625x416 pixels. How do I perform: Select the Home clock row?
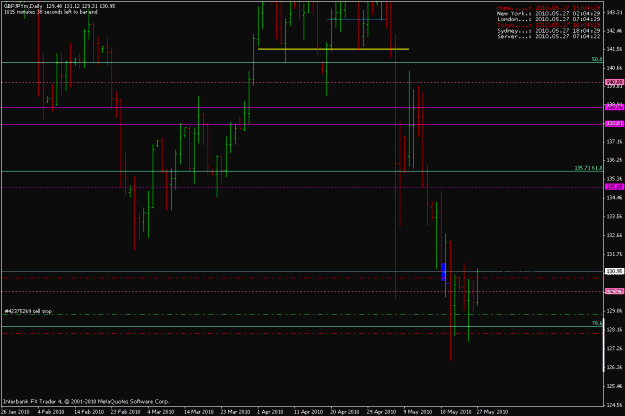(548, 8)
